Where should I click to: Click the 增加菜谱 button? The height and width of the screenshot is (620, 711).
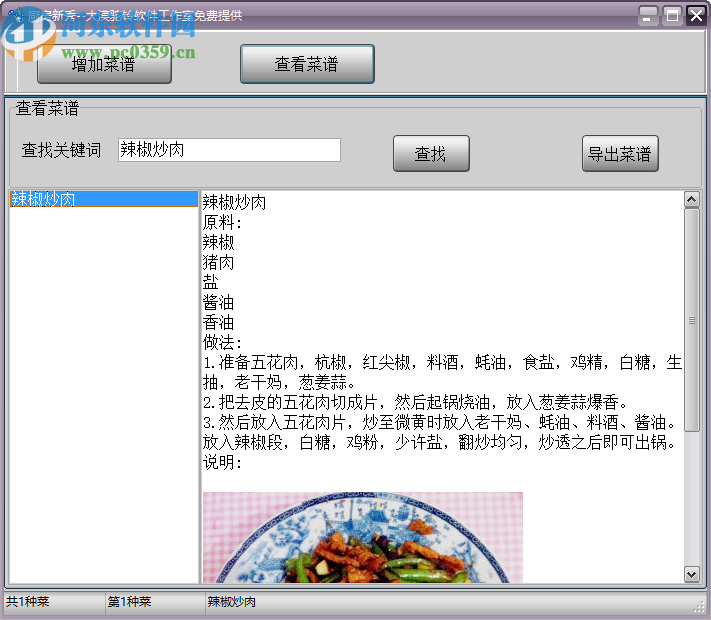point(104,64)
